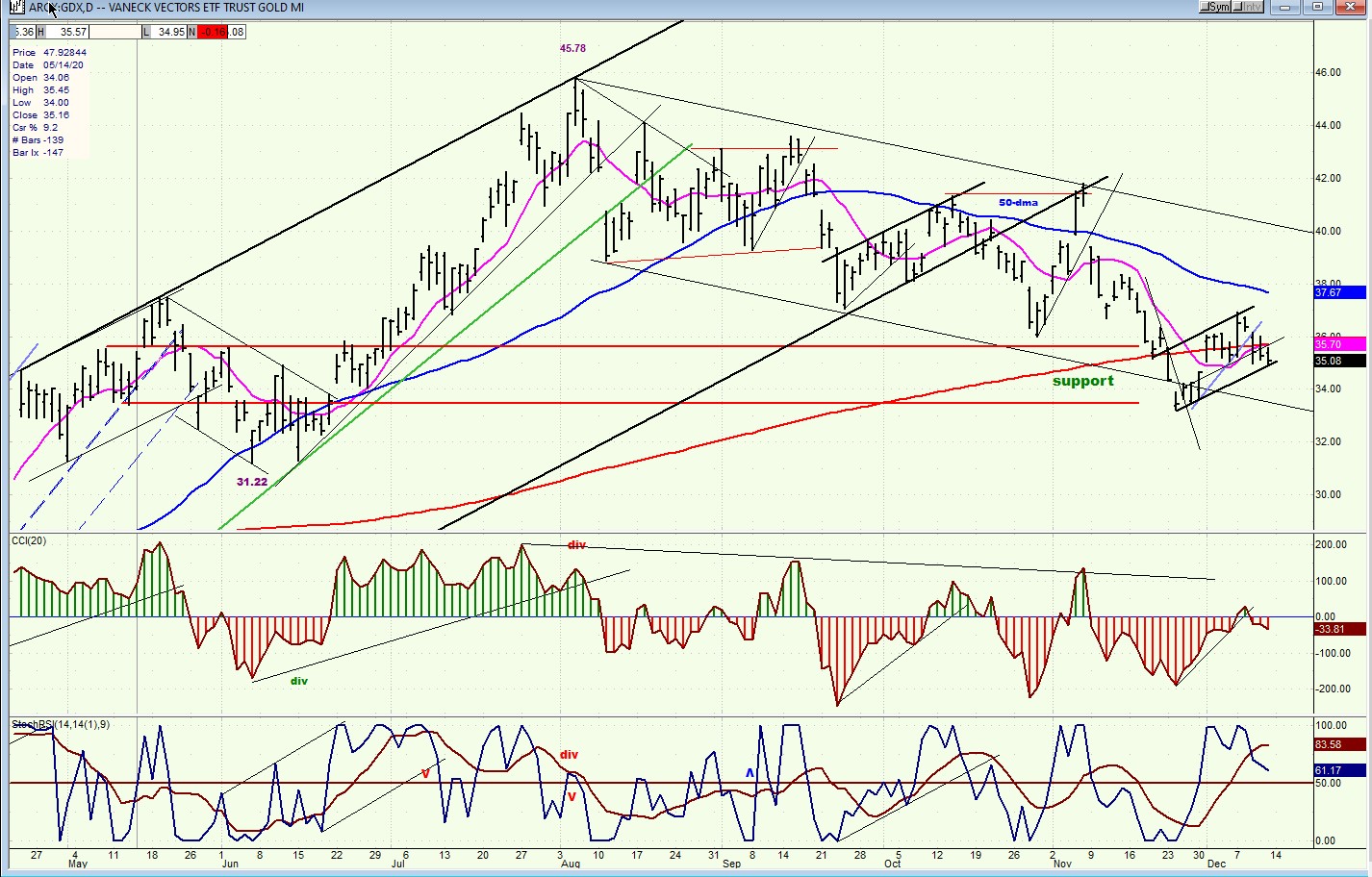1372x877 pixels.
Task: Click the magenta 35.70 price tag
Action: [x=1340, y=344]
